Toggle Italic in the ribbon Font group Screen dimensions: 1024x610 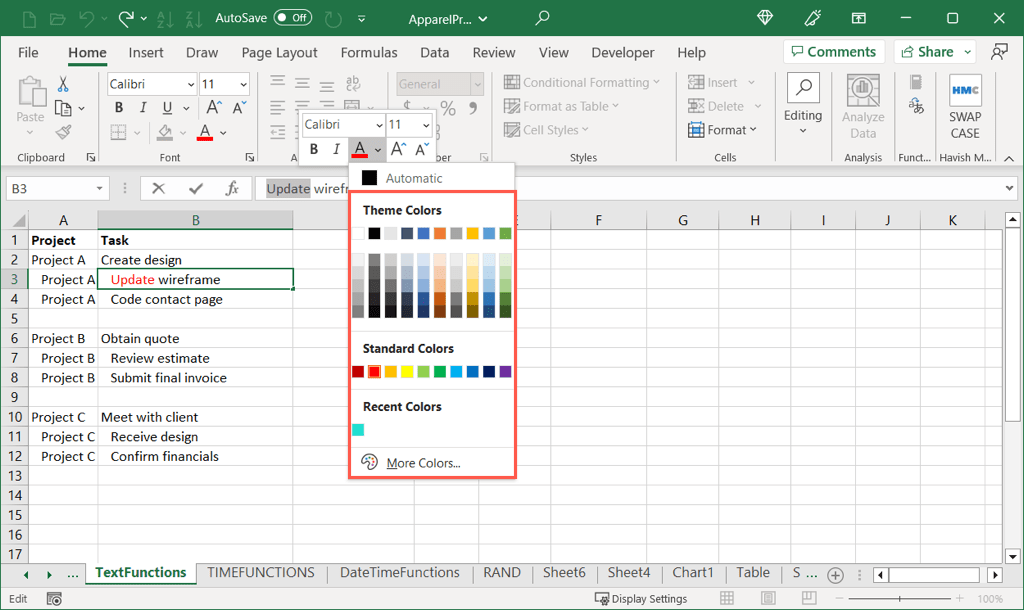[143, 108]
